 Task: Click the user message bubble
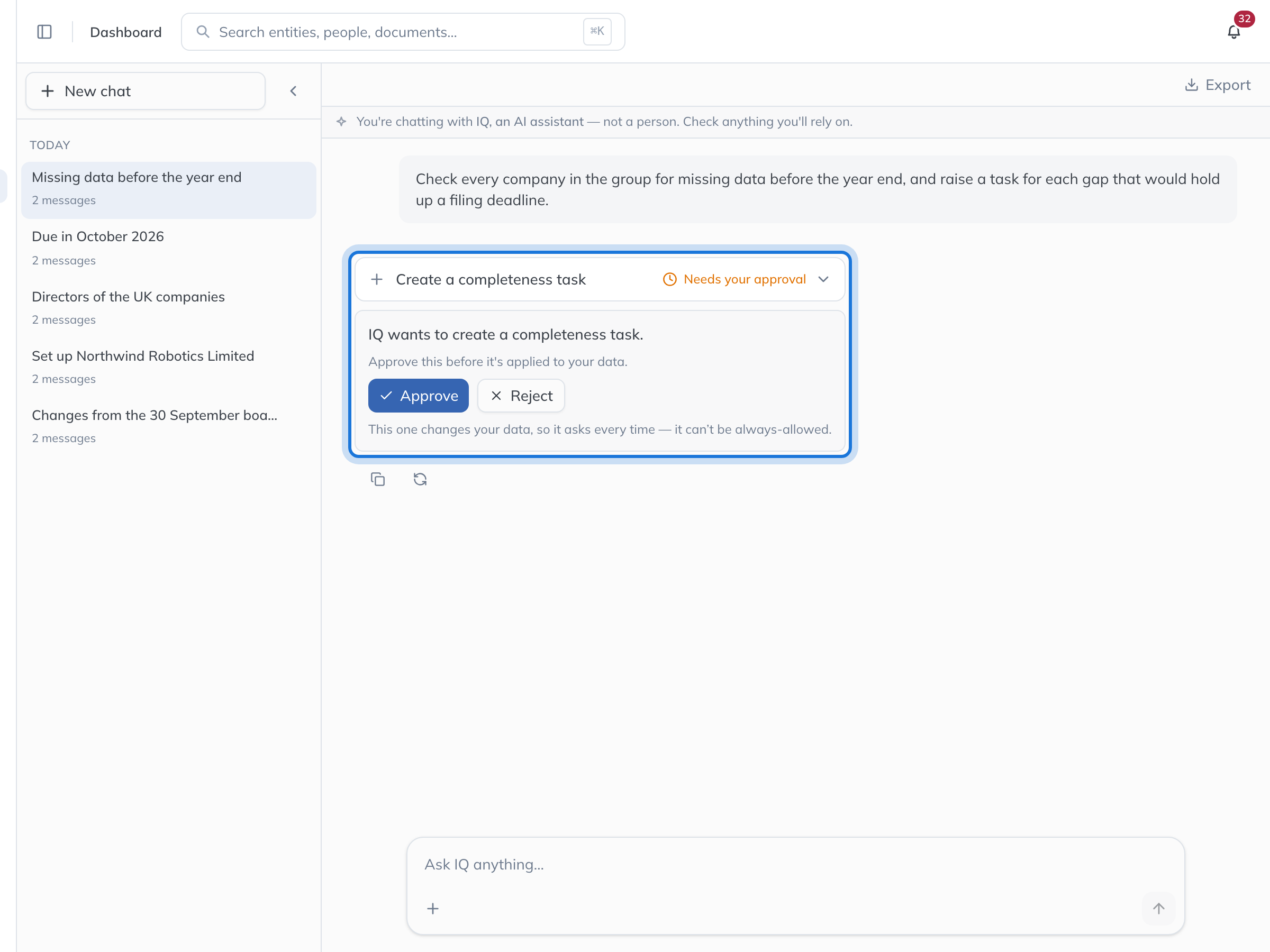tap(818, 189)
